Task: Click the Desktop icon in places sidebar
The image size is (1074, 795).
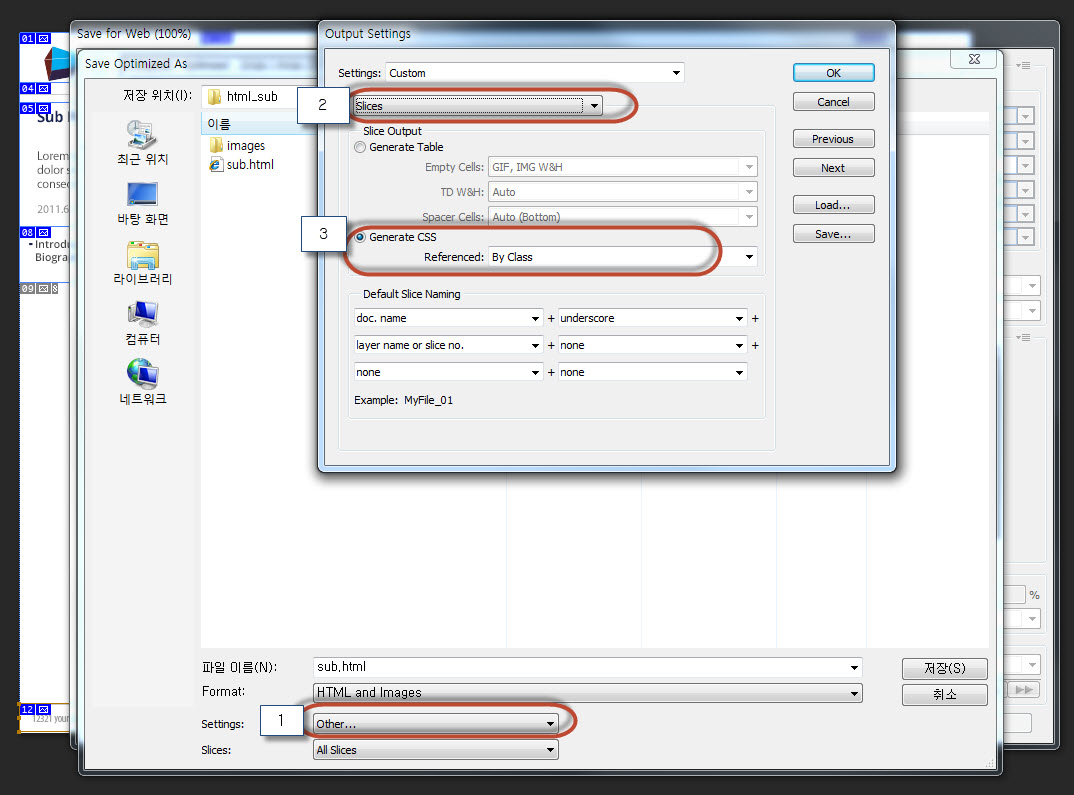Action: point(142,195)
